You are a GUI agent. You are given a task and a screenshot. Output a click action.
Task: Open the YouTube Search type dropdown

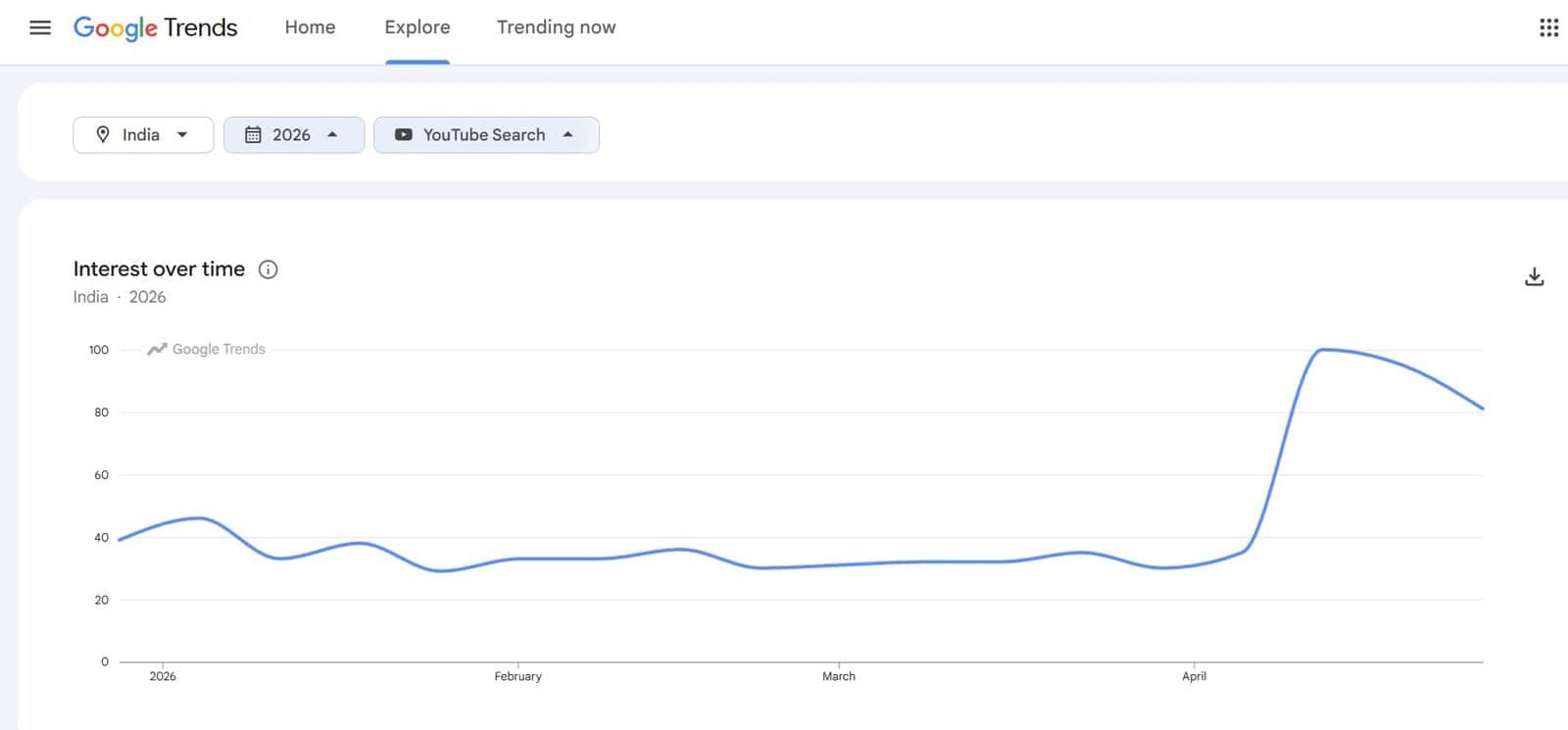point(486,135)
